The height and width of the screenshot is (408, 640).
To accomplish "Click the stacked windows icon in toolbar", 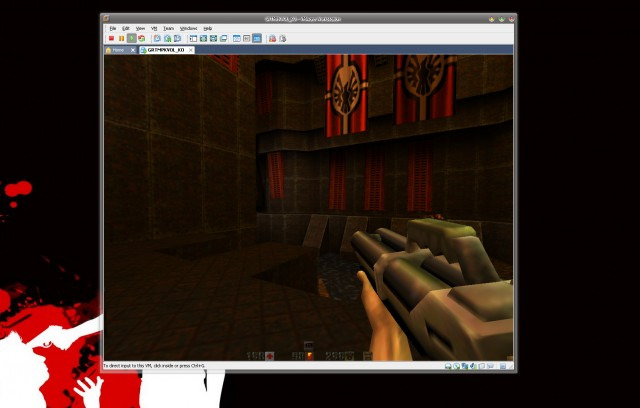I will point(224,38).
